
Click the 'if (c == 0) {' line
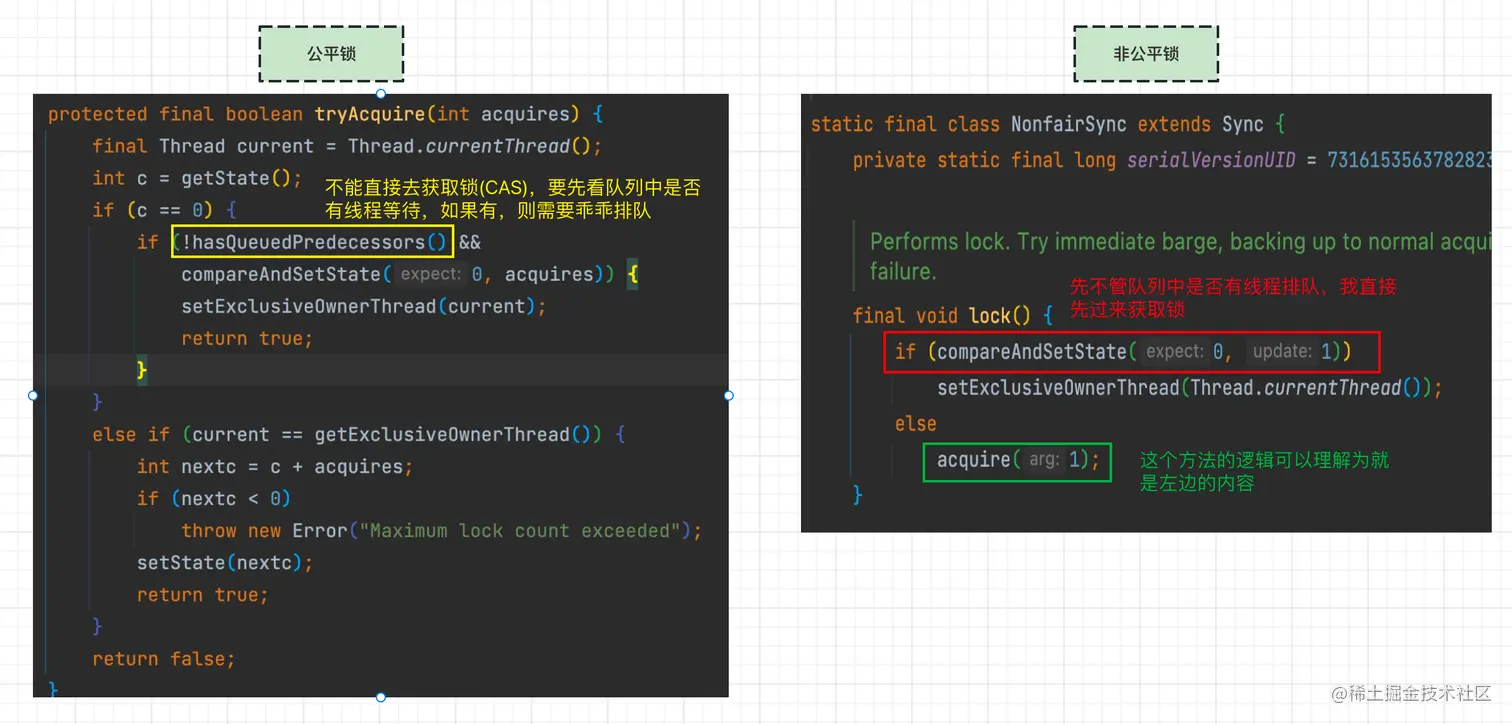pyautogui.click(x=164, y=210)
